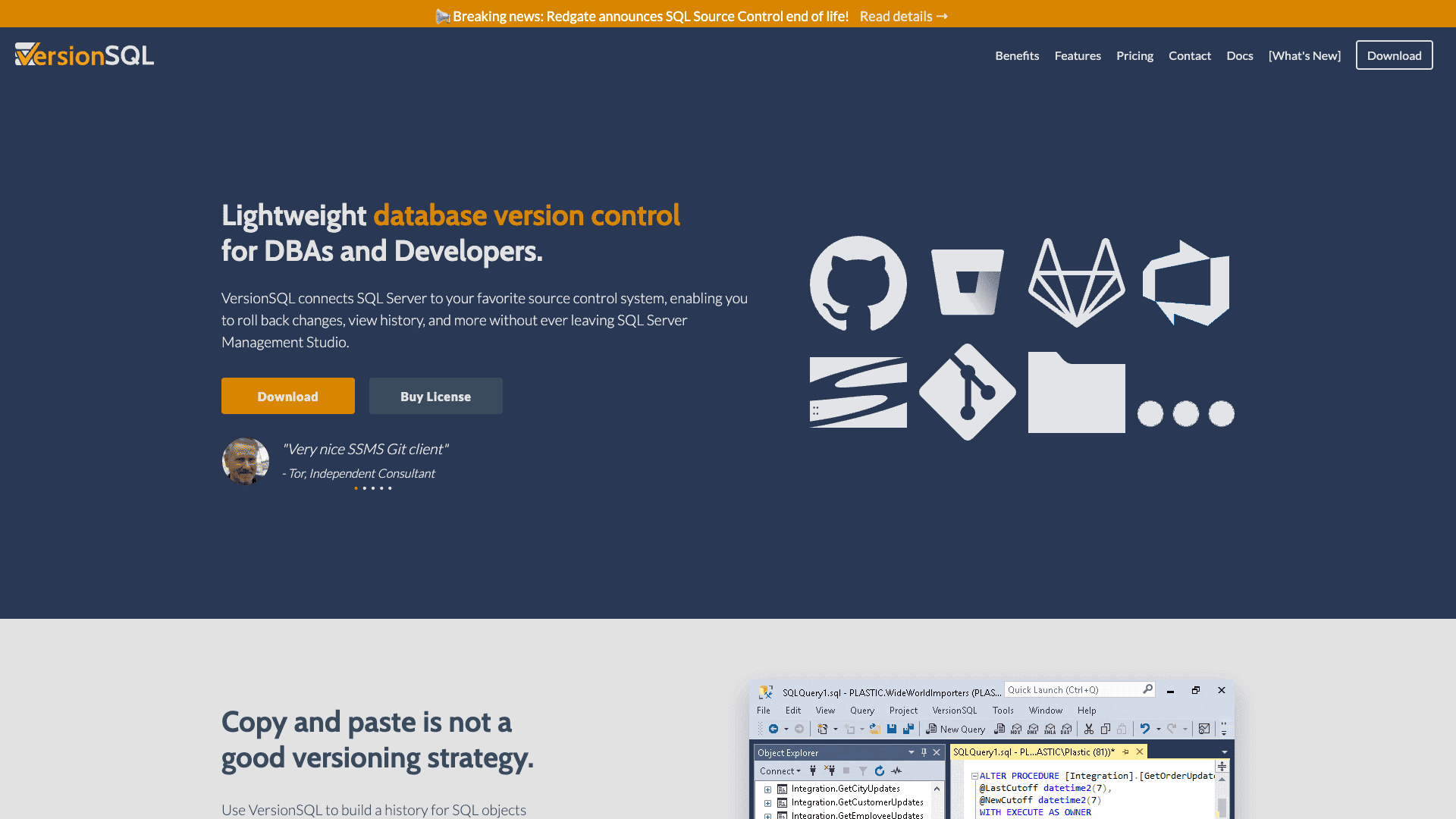This screenshot has width=1456, height=819.
Task: Open the Benefits nav item
Action: click(x=1017, y=55)
